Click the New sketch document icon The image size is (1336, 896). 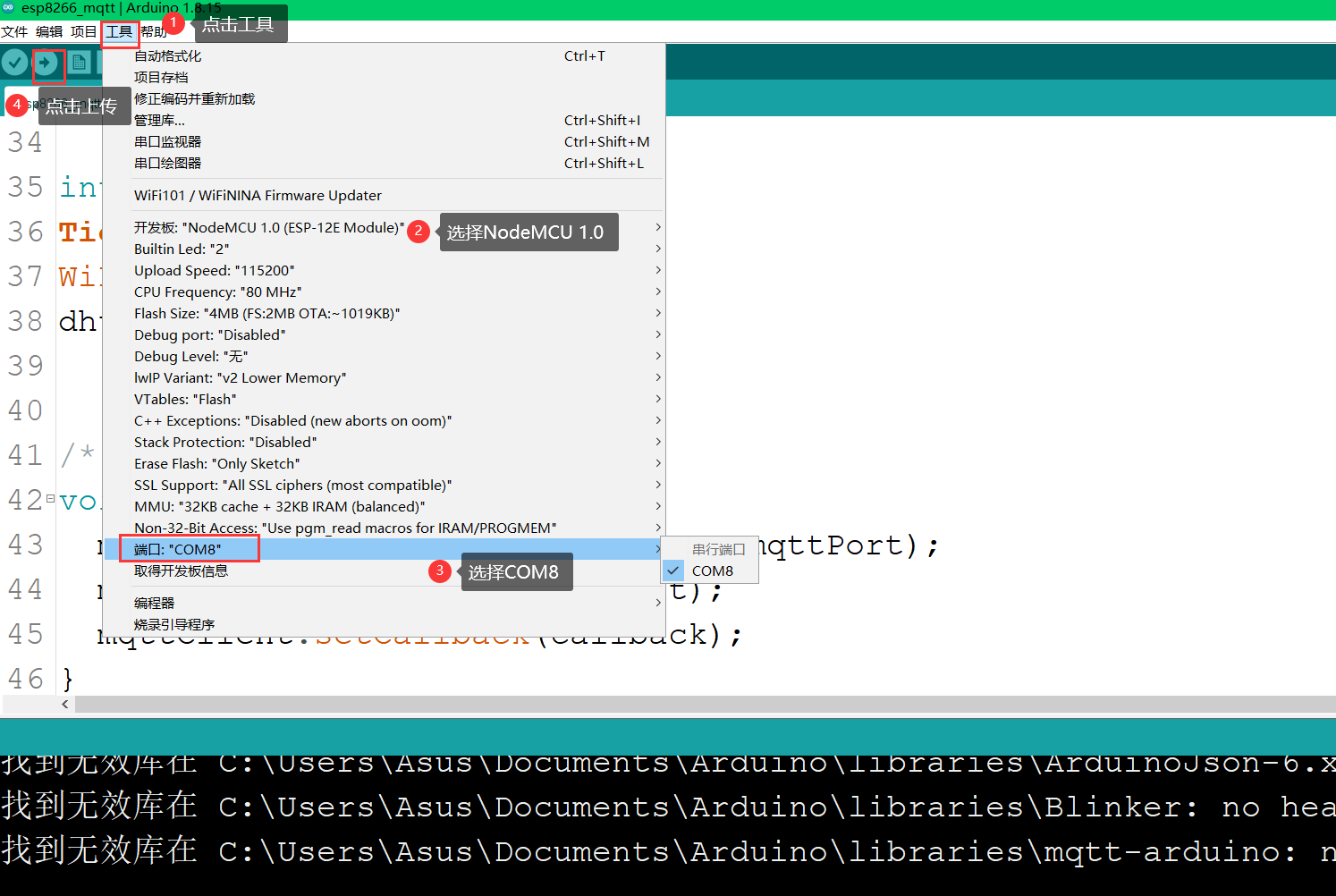[x=79, y=63]
